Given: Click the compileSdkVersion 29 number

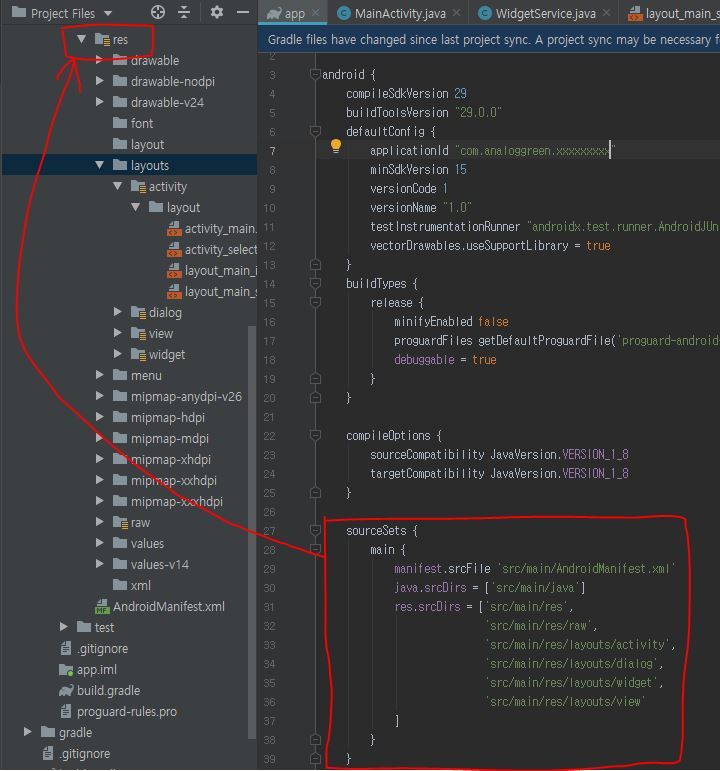Looking at the screenshot, I should pyautogui.click(x=460, y=93).
